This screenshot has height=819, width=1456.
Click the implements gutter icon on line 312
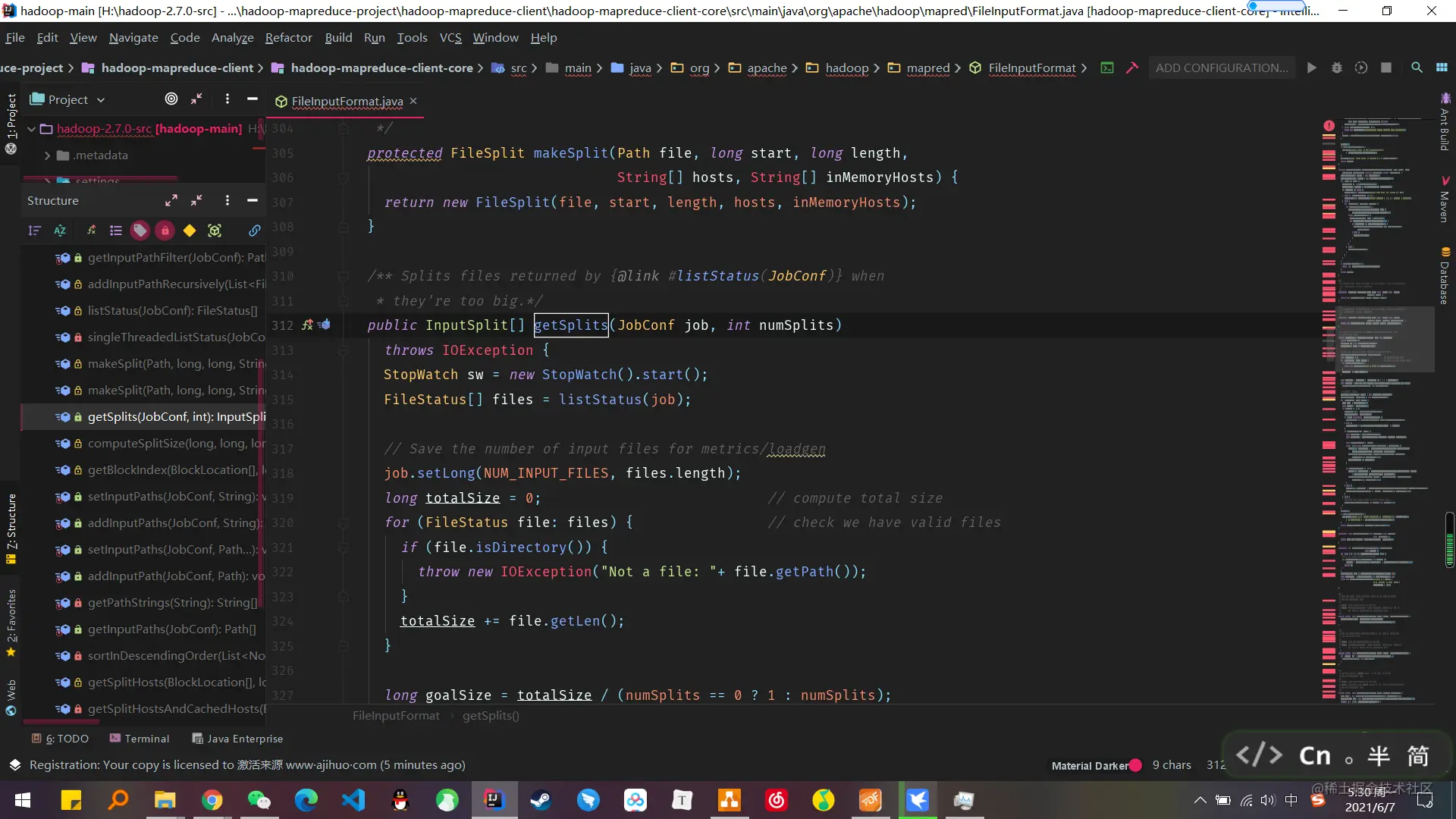pos(307,325)
